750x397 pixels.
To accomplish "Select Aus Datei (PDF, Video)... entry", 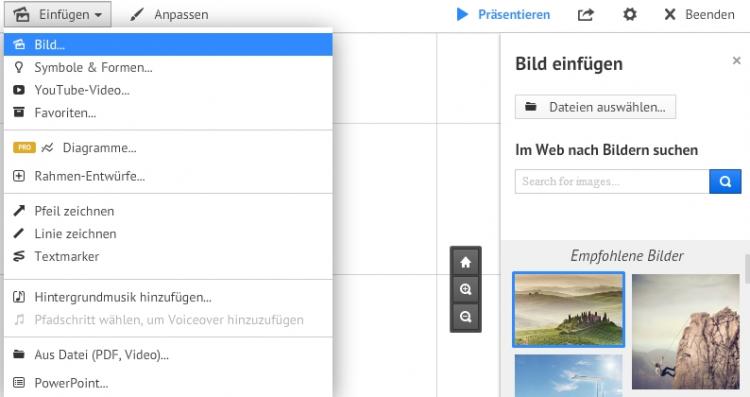I will click(x=168, y=354).
